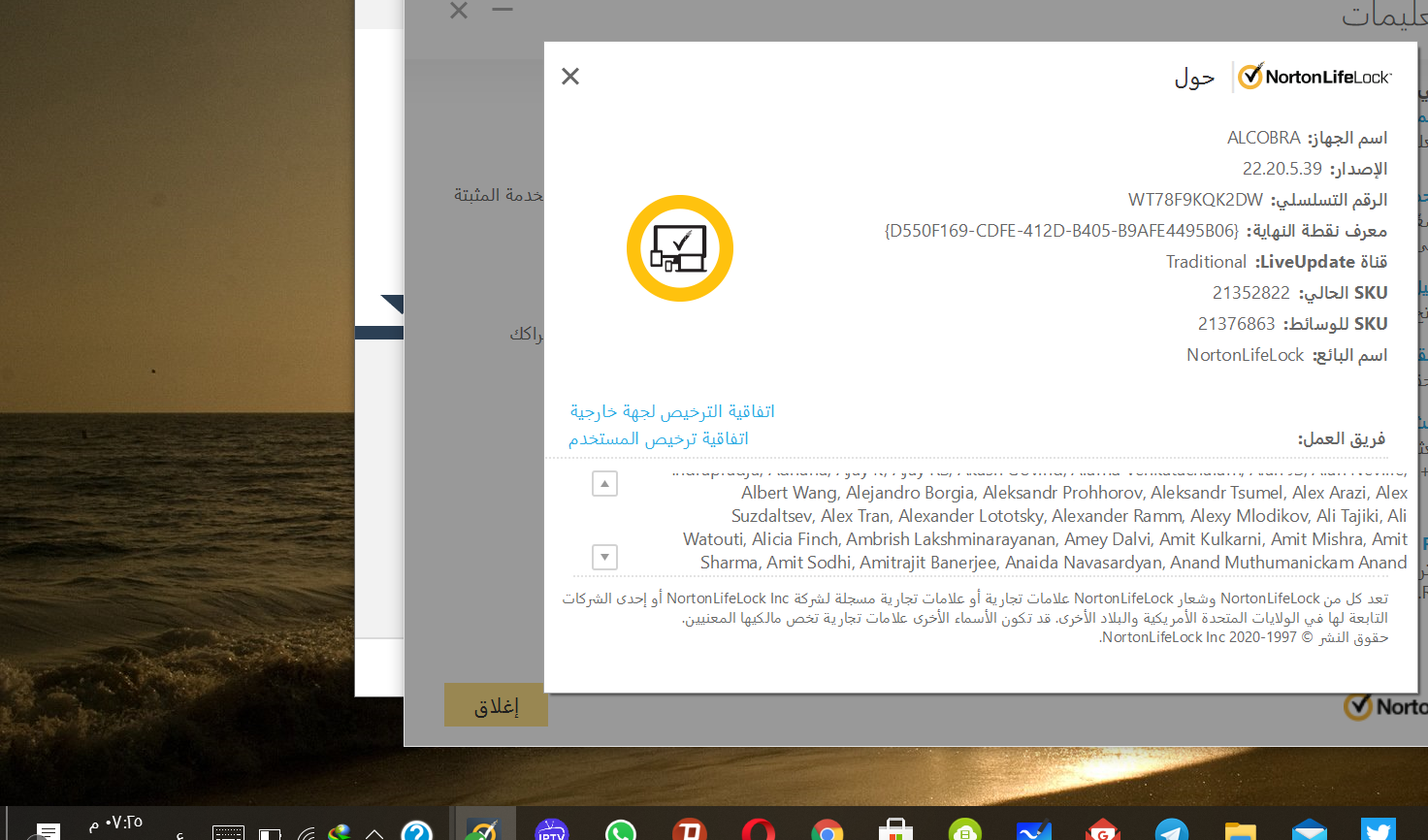Screen dimensions: 1428x840
Task: Open the red P app in taskbar
Action: pos(690,830)
